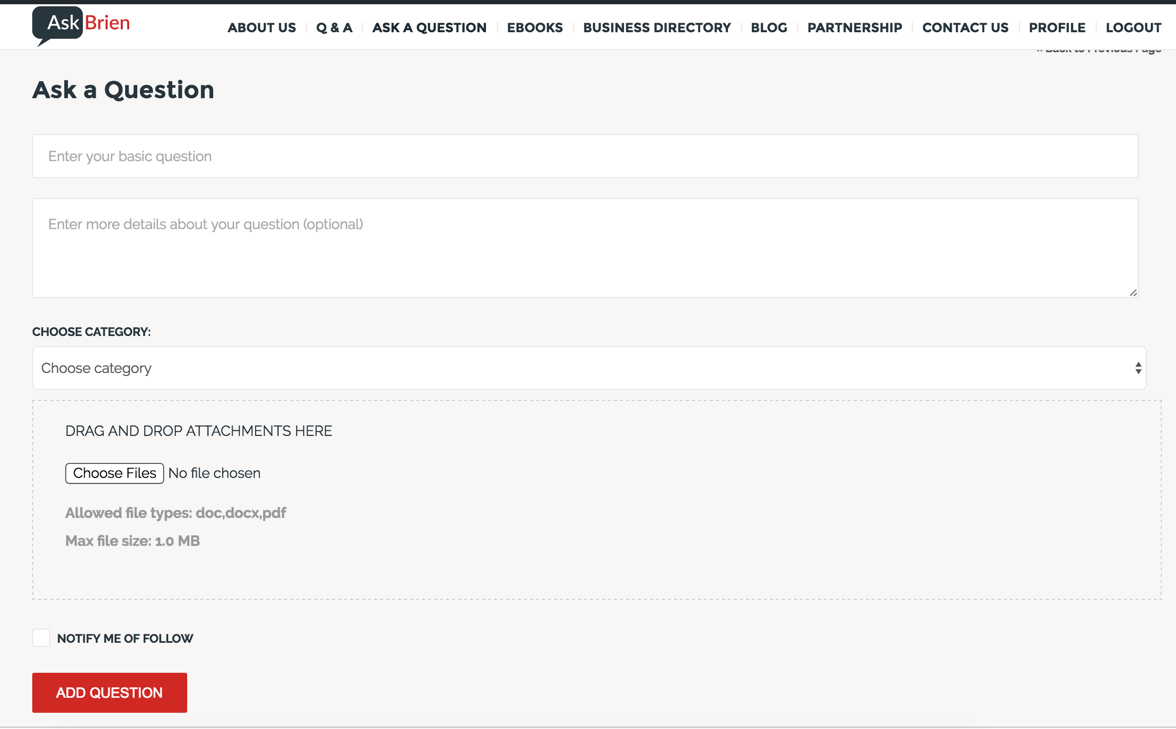The width and height of the screenshot is (1176, 729).
Task: Click Logout in the top navigation
Action: 1132,28
